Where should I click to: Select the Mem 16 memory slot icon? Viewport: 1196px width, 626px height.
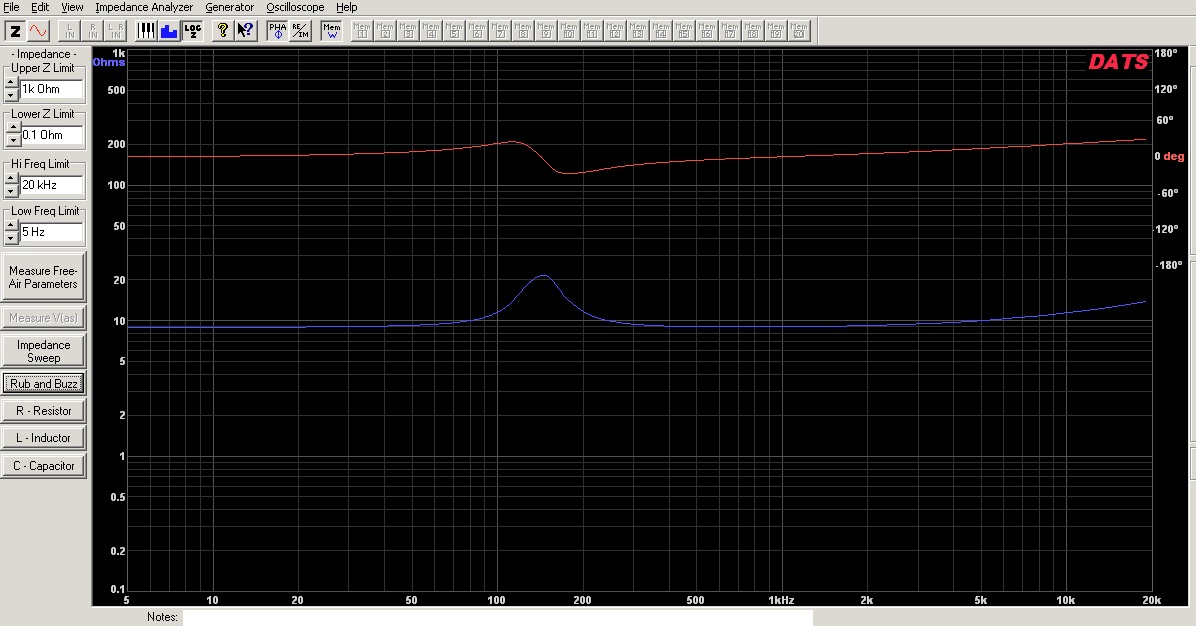coord(707,31)
